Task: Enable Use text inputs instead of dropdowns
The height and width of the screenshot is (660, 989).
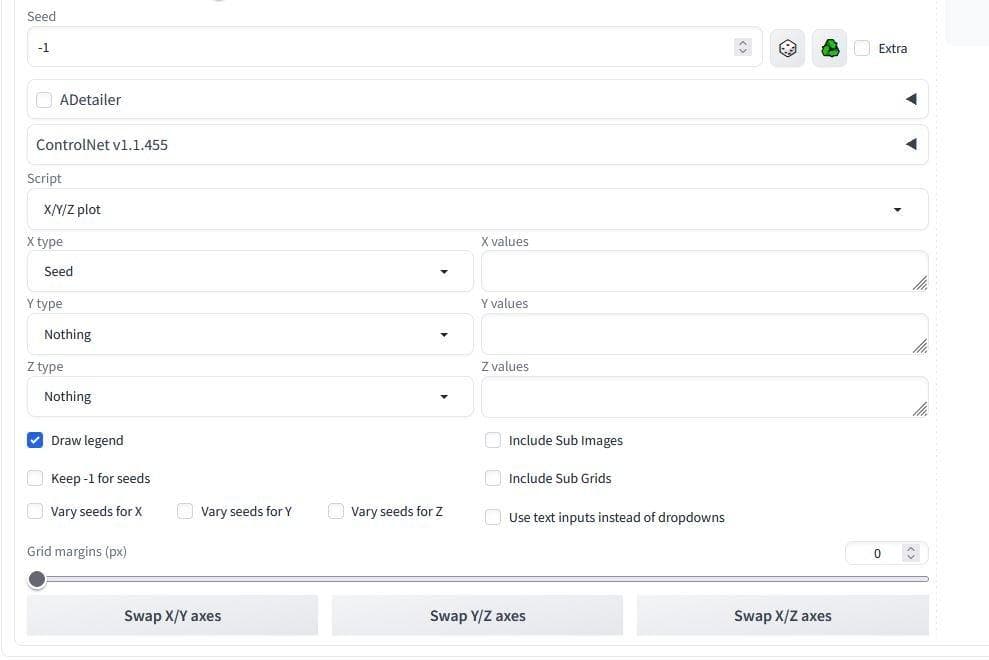Action: click(493, 517)
